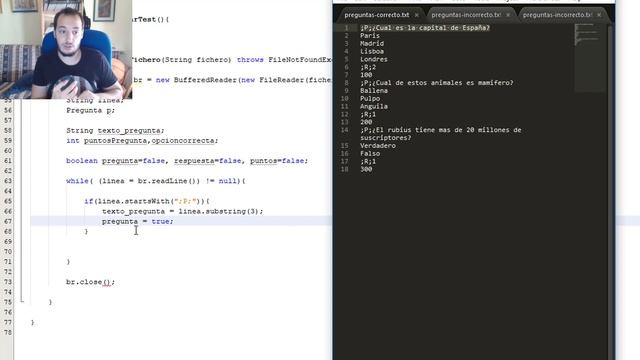
Task: Click 'linea.substring(3)' on line 66
Action: (218, 211)
